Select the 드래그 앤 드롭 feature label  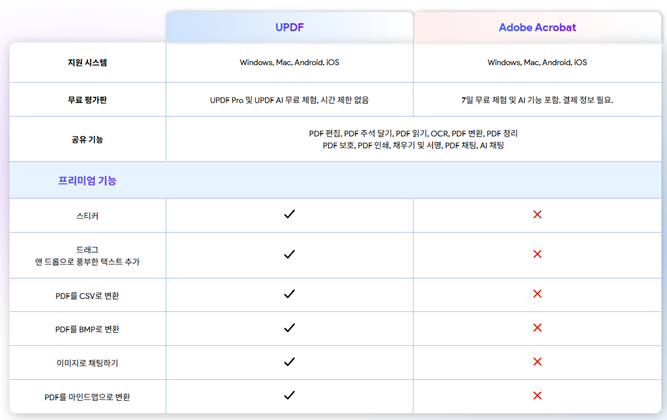click(x=87, y=256)
